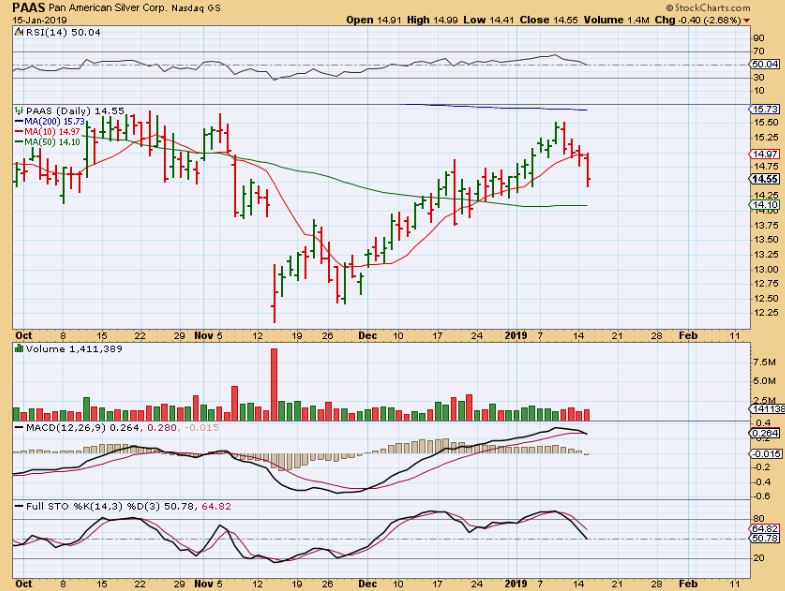Click the 0.264 MACD tag on right axis
The height and width of the screenshot is (591, 785).
[x=764, y=433]
